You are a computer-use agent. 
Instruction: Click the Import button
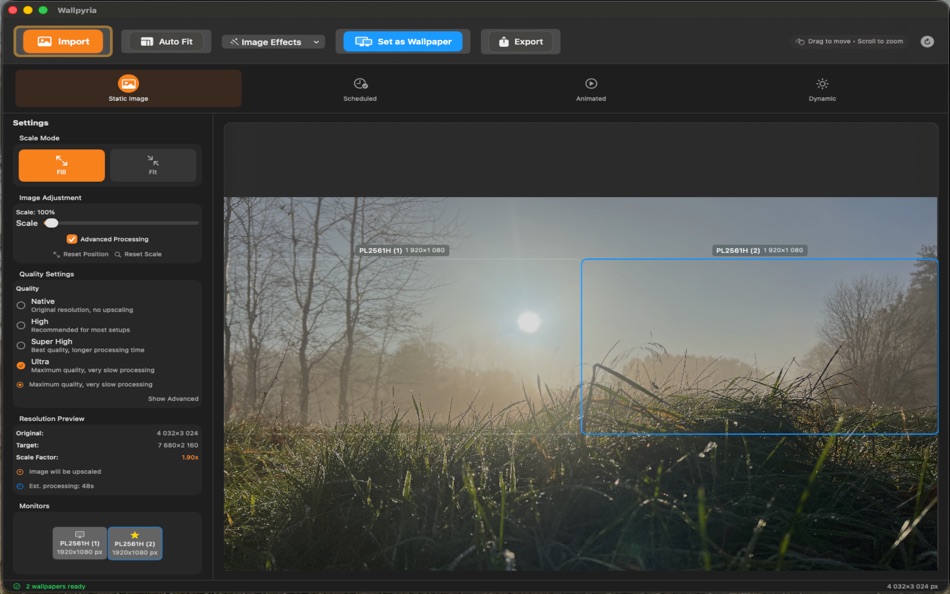coord(63,41)
